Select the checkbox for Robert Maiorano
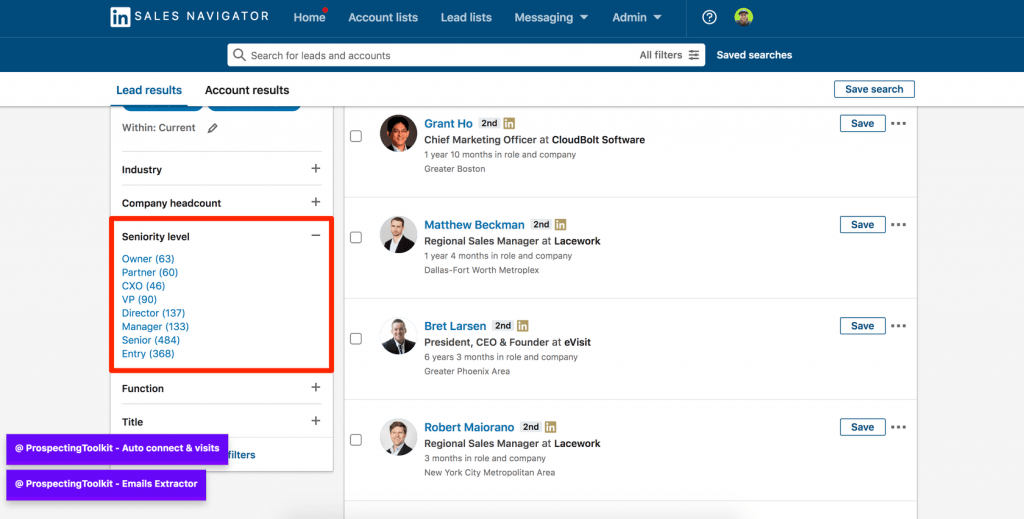The height and width of the screenshot is (519, 1024). [x=356, y=439]
